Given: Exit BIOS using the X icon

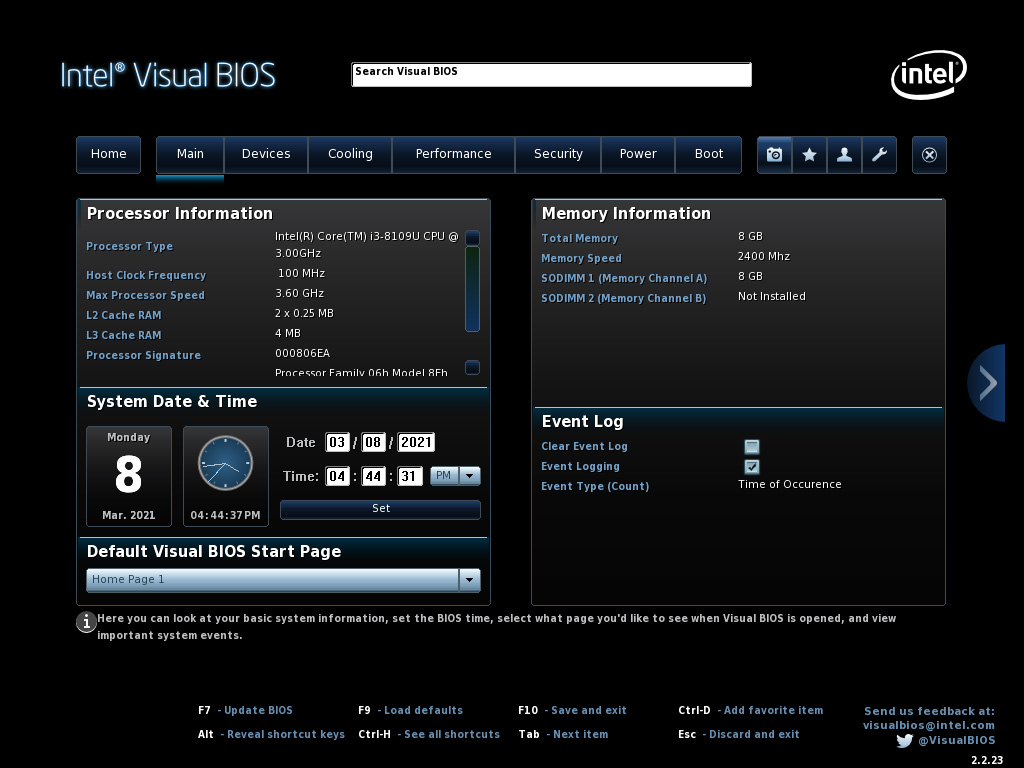Looking at the screenshot, I should (929, 155).
